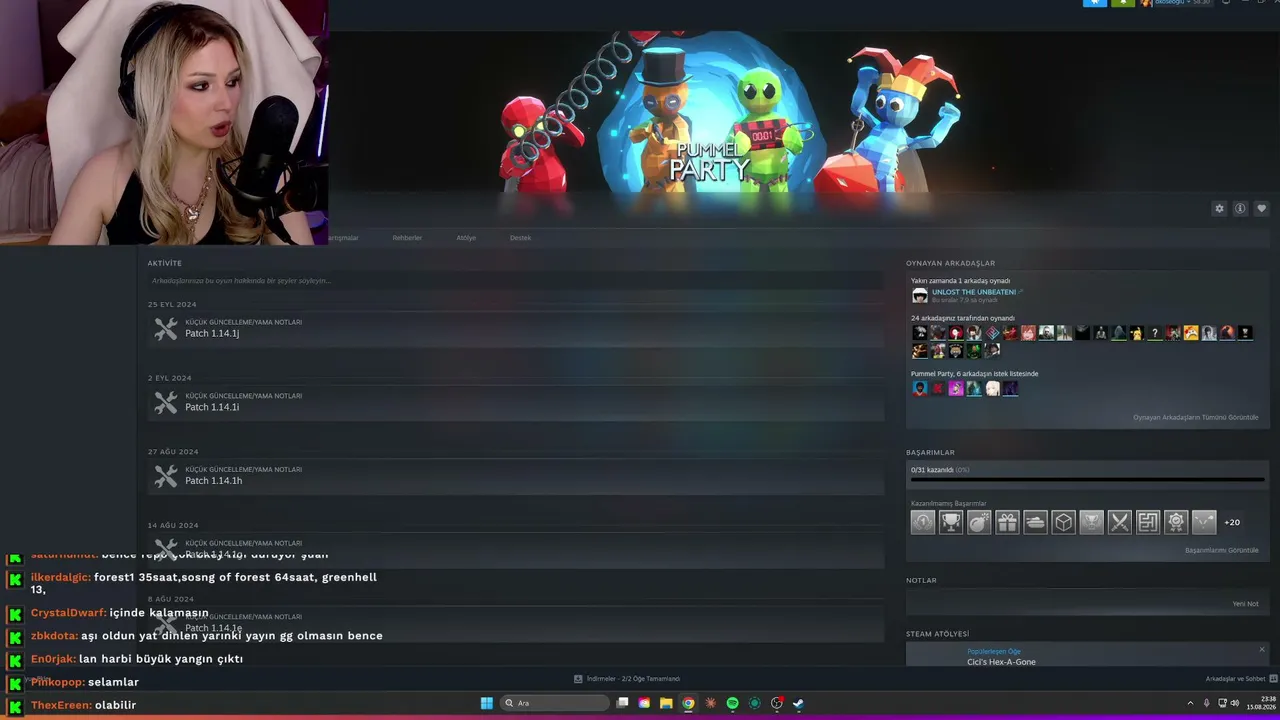
Task: View the rosette badge achievement icon
Action: [1175, 522]
